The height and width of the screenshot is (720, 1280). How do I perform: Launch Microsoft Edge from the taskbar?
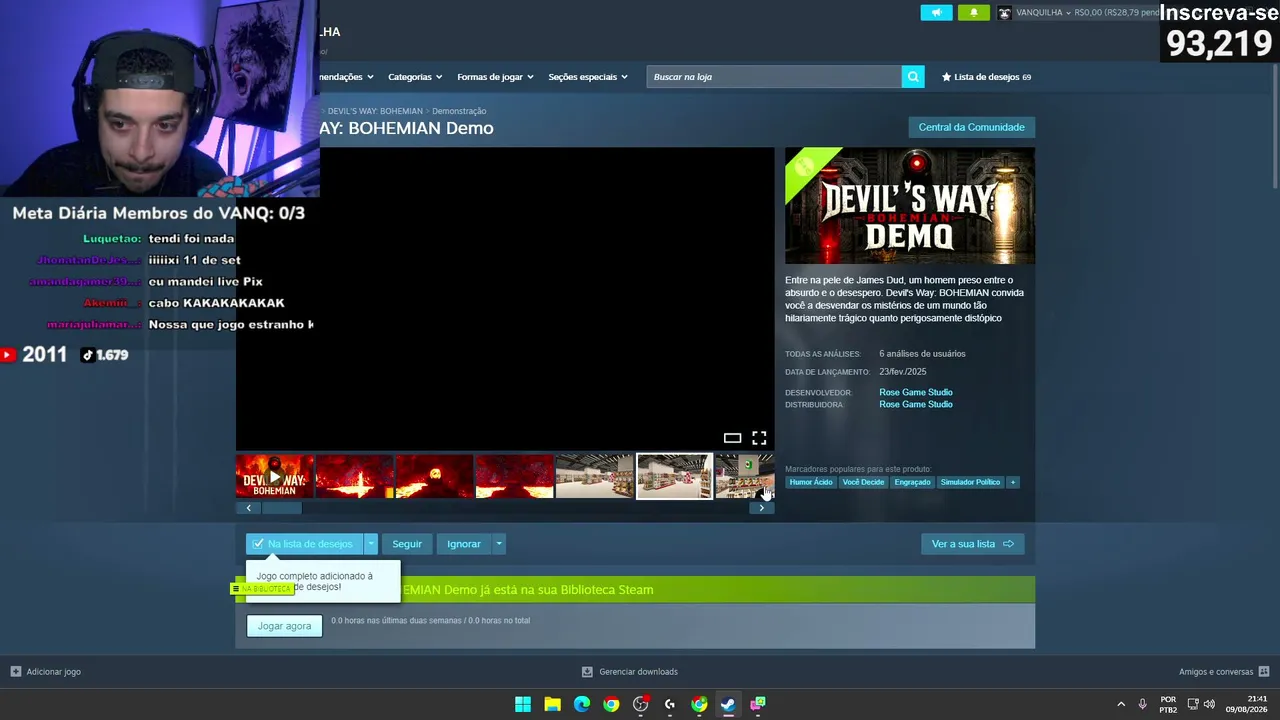[x=582, y=704]
